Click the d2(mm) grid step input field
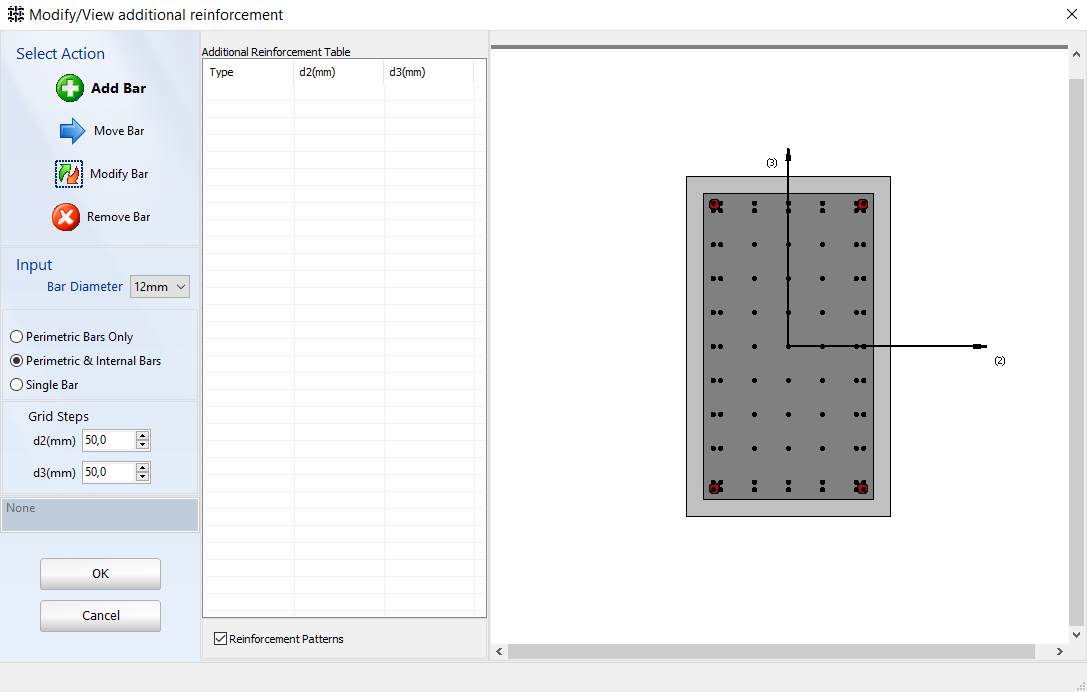This screenshot has width=1087, height=692. (108, 440)
